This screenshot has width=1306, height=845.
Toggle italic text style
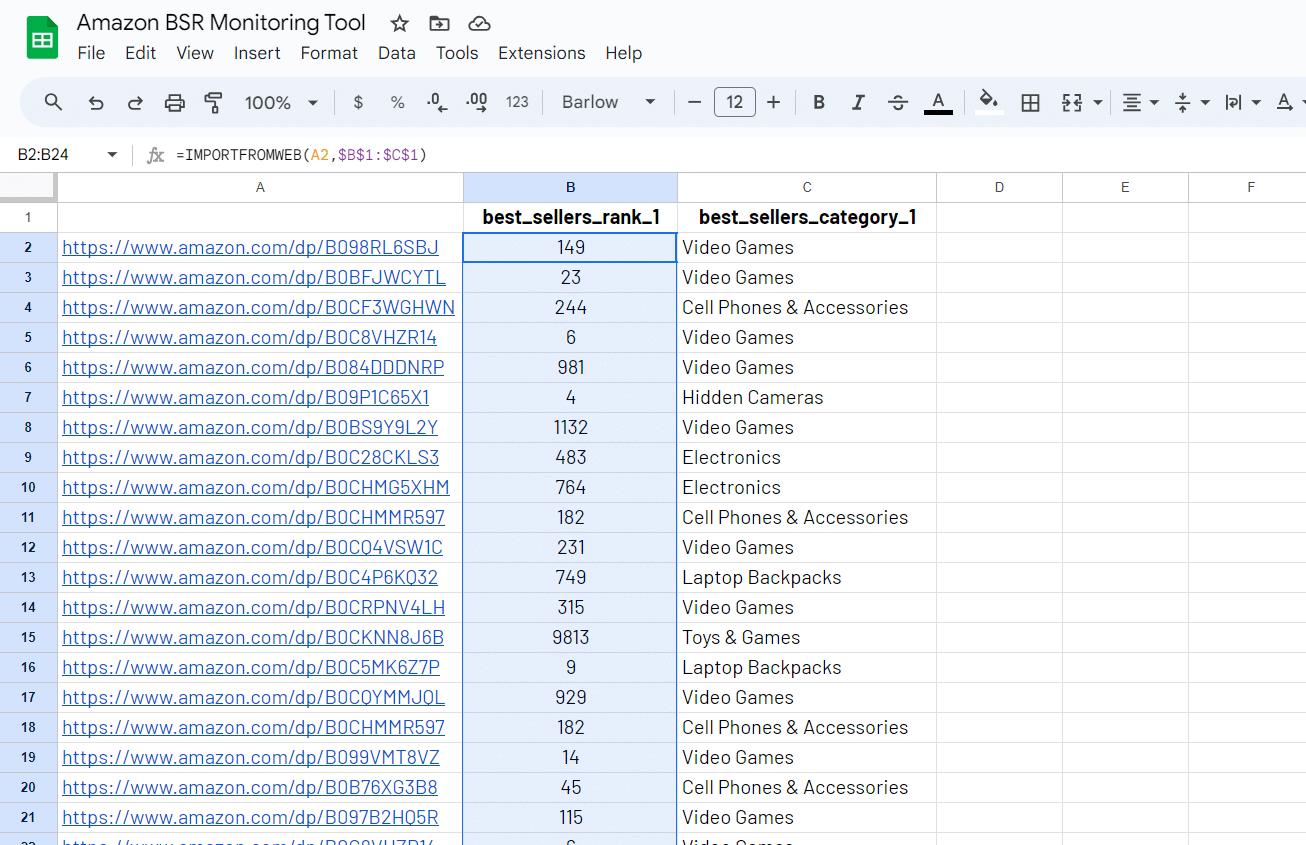pyautogui.click(x=858, y=102)
